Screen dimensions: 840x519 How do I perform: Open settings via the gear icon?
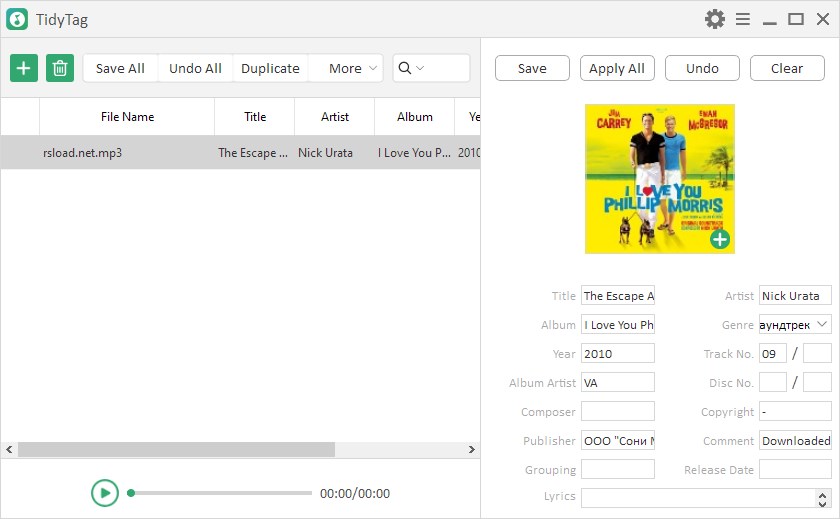point(714,19)
